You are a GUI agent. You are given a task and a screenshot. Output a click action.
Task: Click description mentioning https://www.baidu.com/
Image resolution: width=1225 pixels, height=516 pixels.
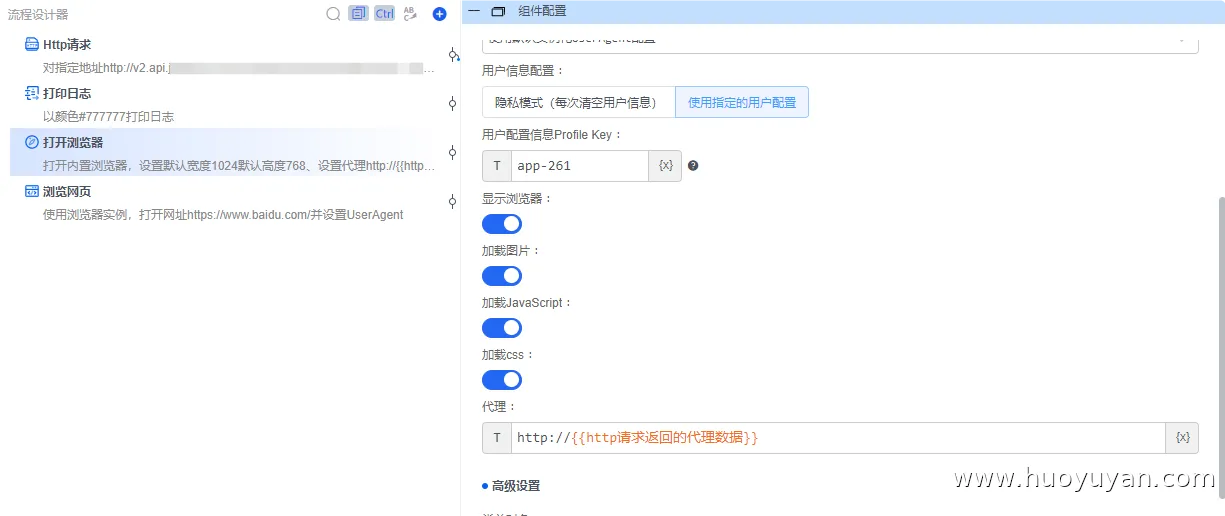223,215
